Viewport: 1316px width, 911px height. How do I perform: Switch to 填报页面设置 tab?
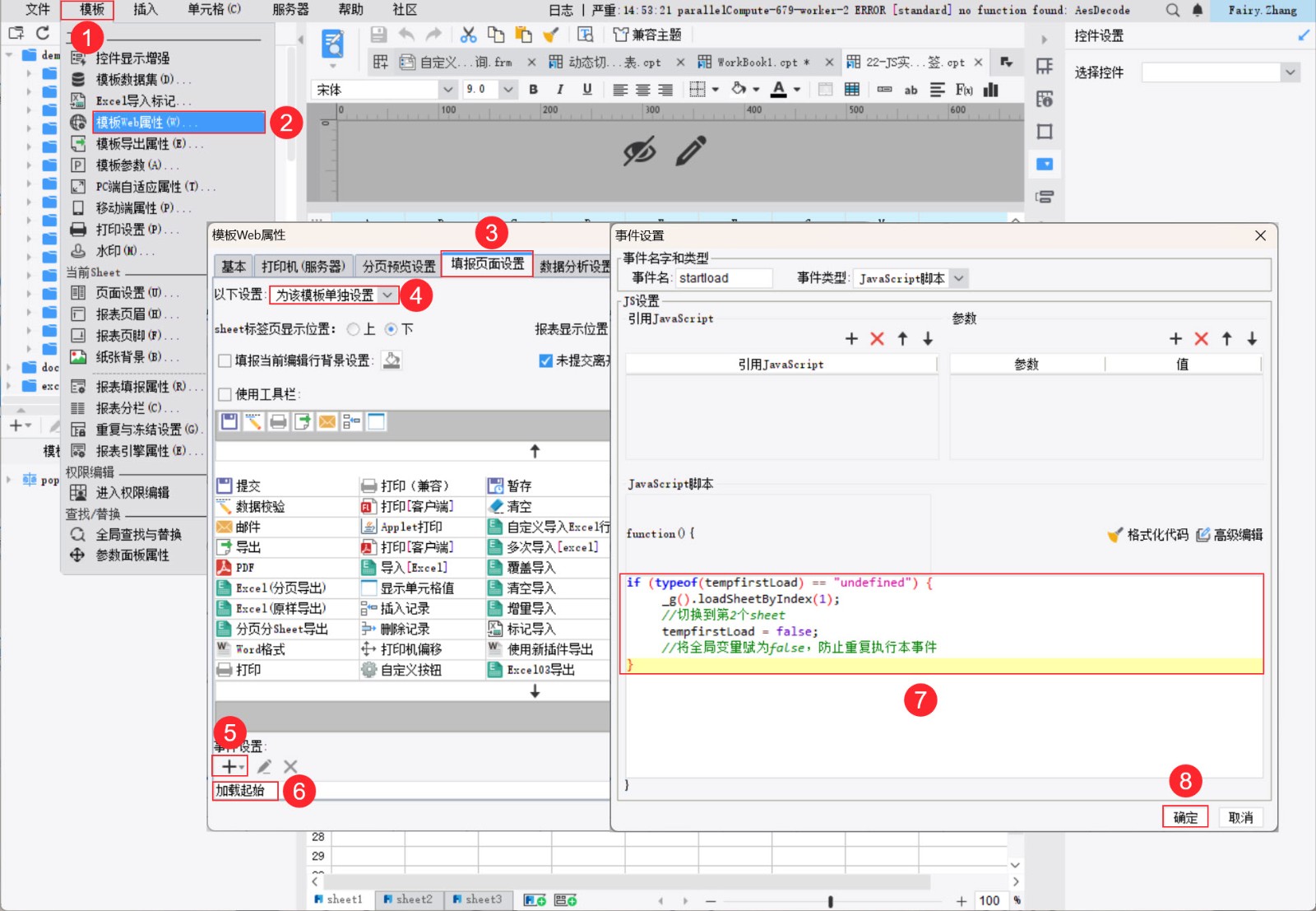tap(488, 264)
